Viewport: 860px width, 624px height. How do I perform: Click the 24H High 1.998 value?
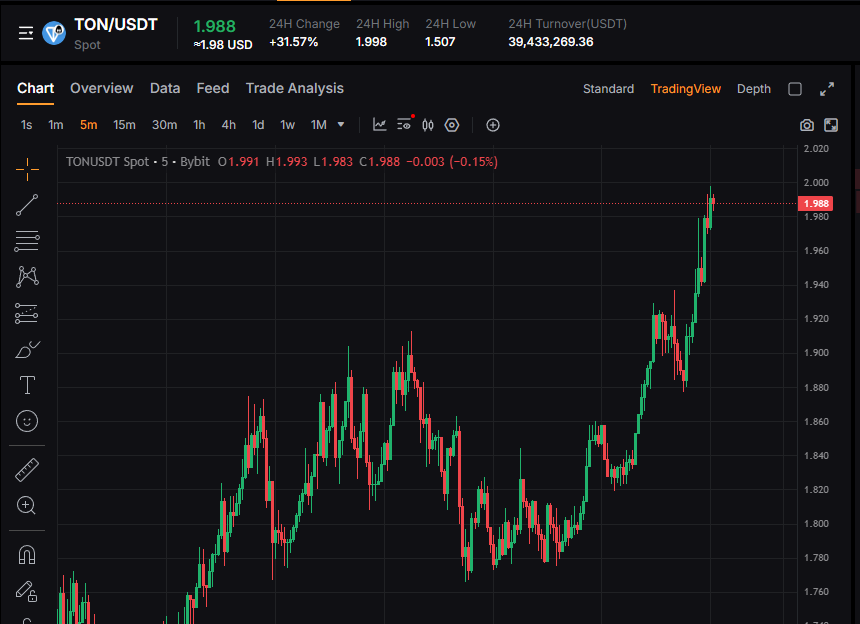point(371,42)
